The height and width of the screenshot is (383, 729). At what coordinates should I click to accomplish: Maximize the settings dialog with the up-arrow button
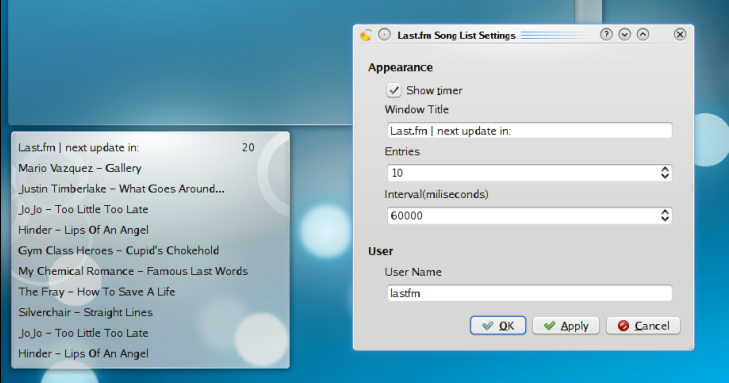[x=643, y=34]
